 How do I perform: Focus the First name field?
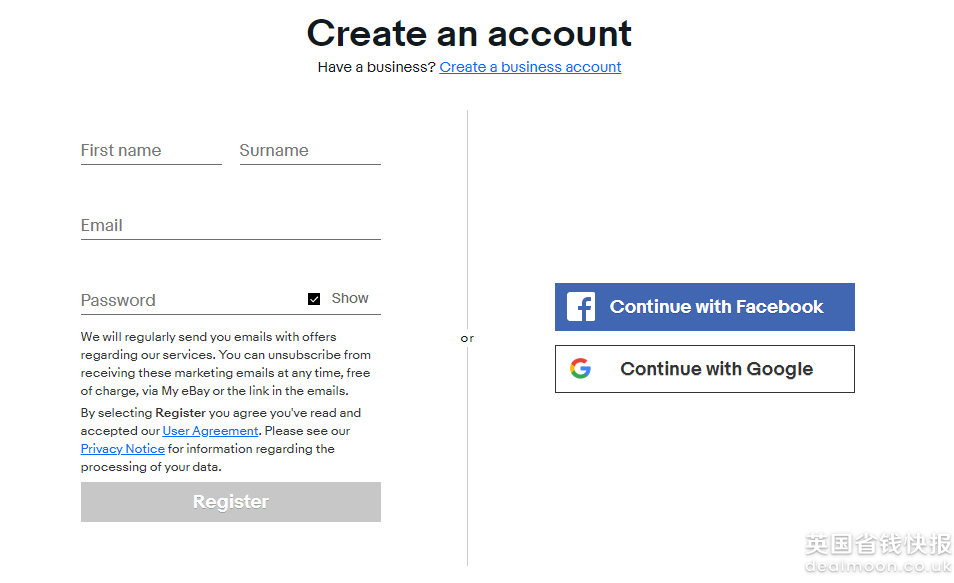(x=151, y=151)
